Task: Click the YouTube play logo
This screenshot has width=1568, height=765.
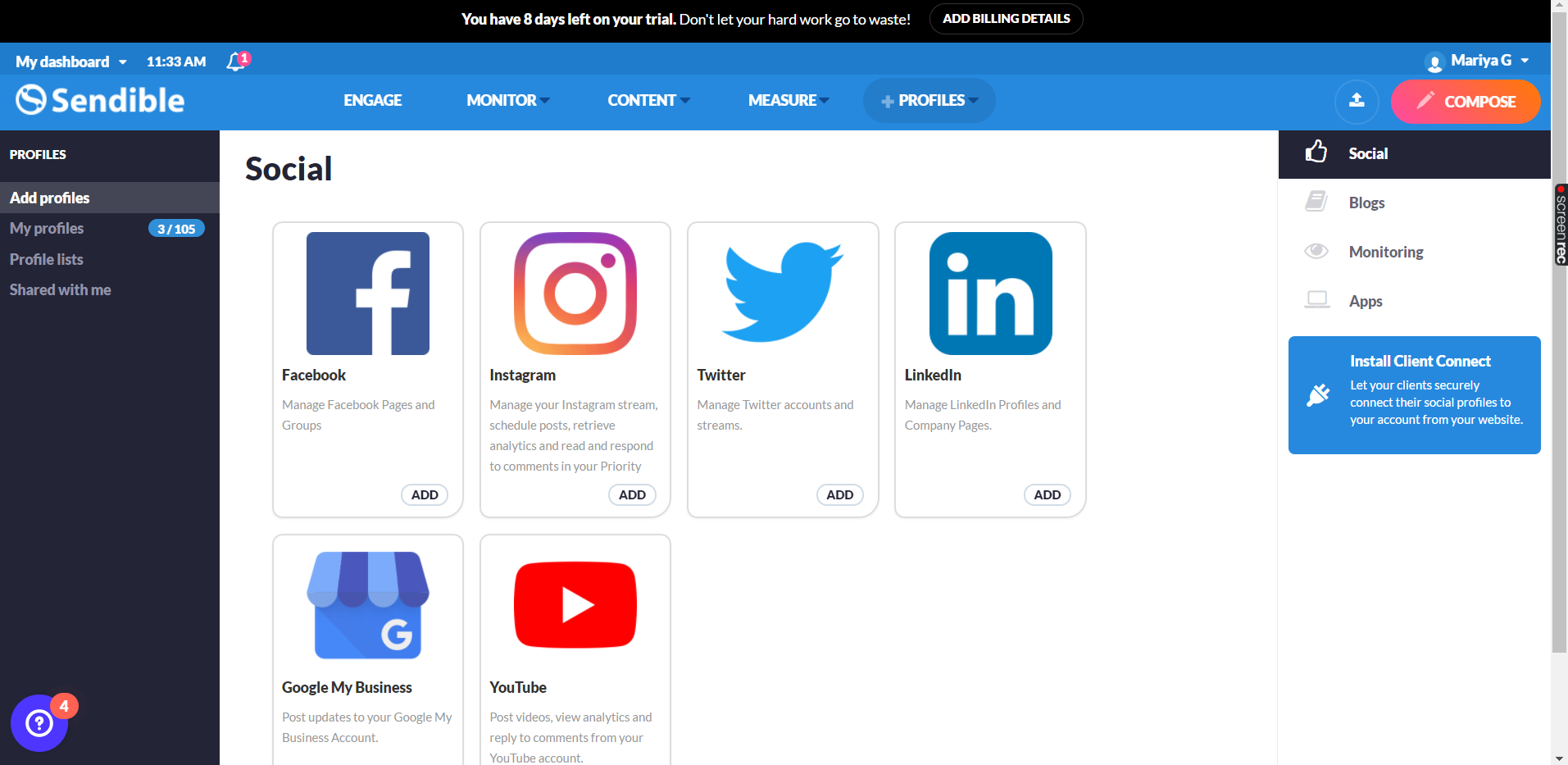Action: pyautogui.click(x=575, y=605)
